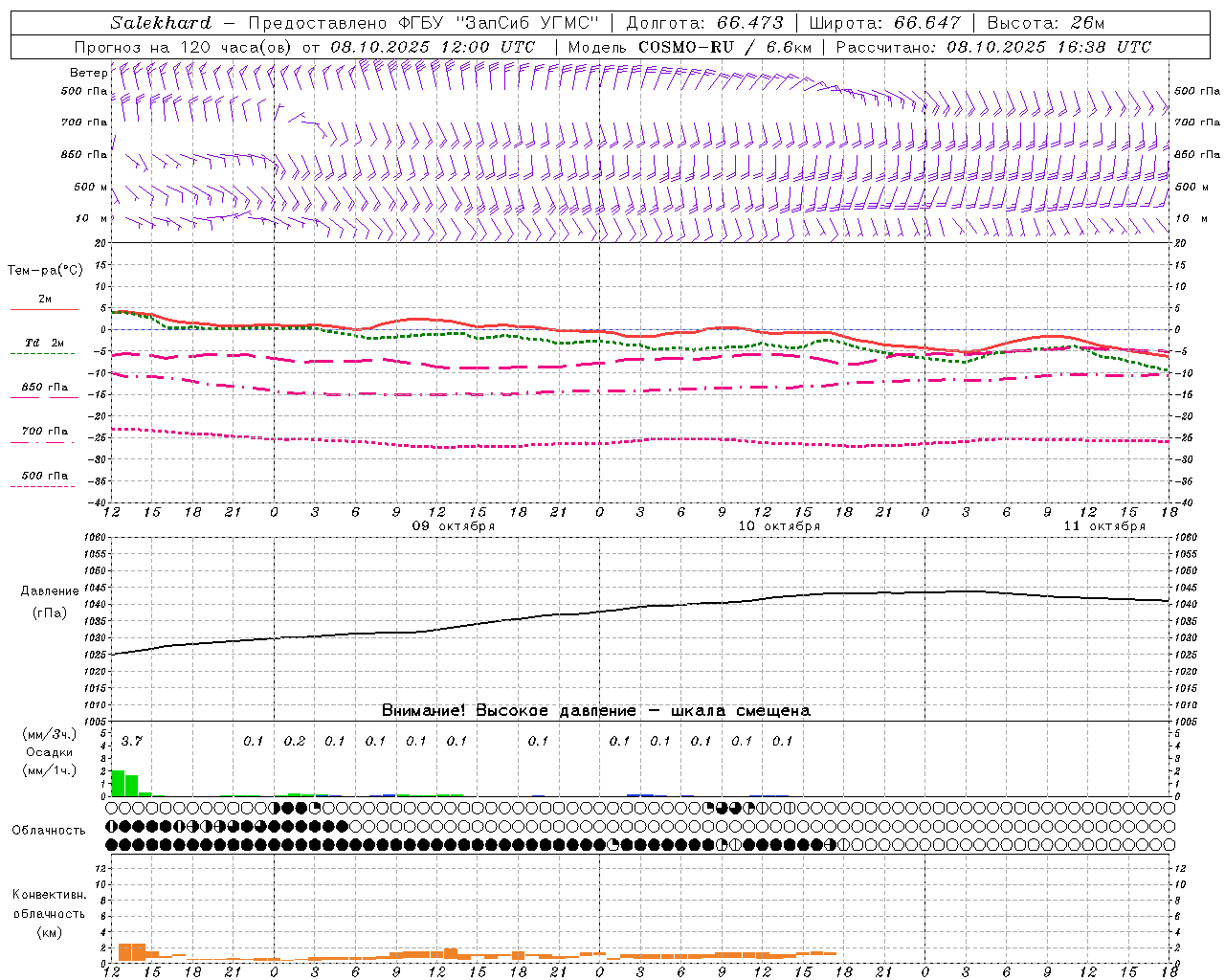The width and height of the screenshot is (1225, 980).
Task: Click the "0.2" precipitation amount value
Action: [x=295, y=742]
